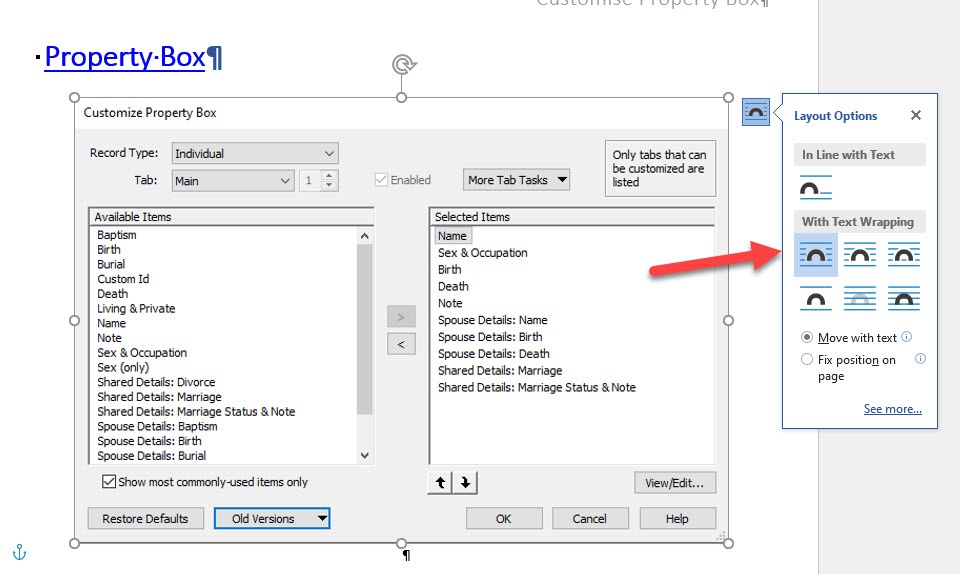
Task: Select Move with text radio button
Action: coord(807,337)
